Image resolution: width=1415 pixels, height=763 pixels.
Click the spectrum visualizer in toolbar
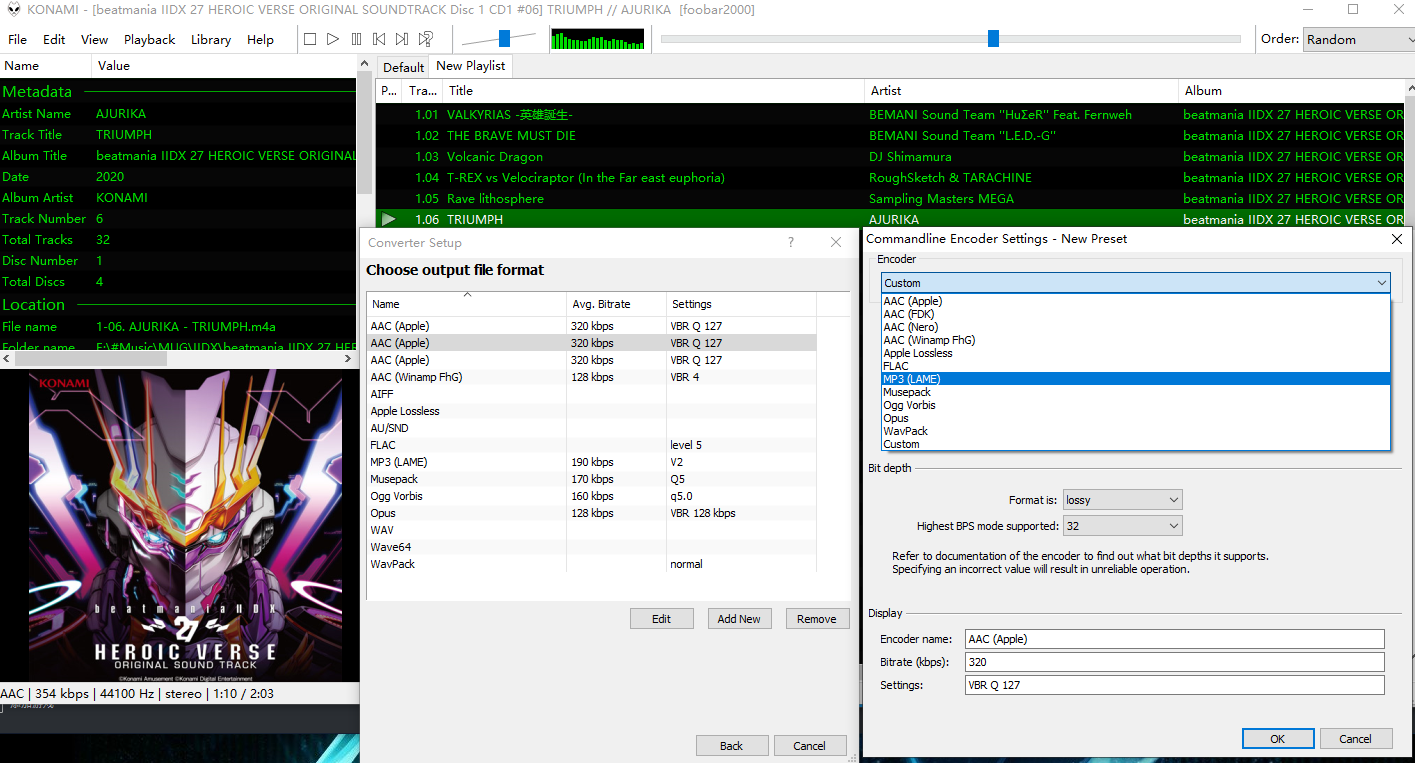597,39
